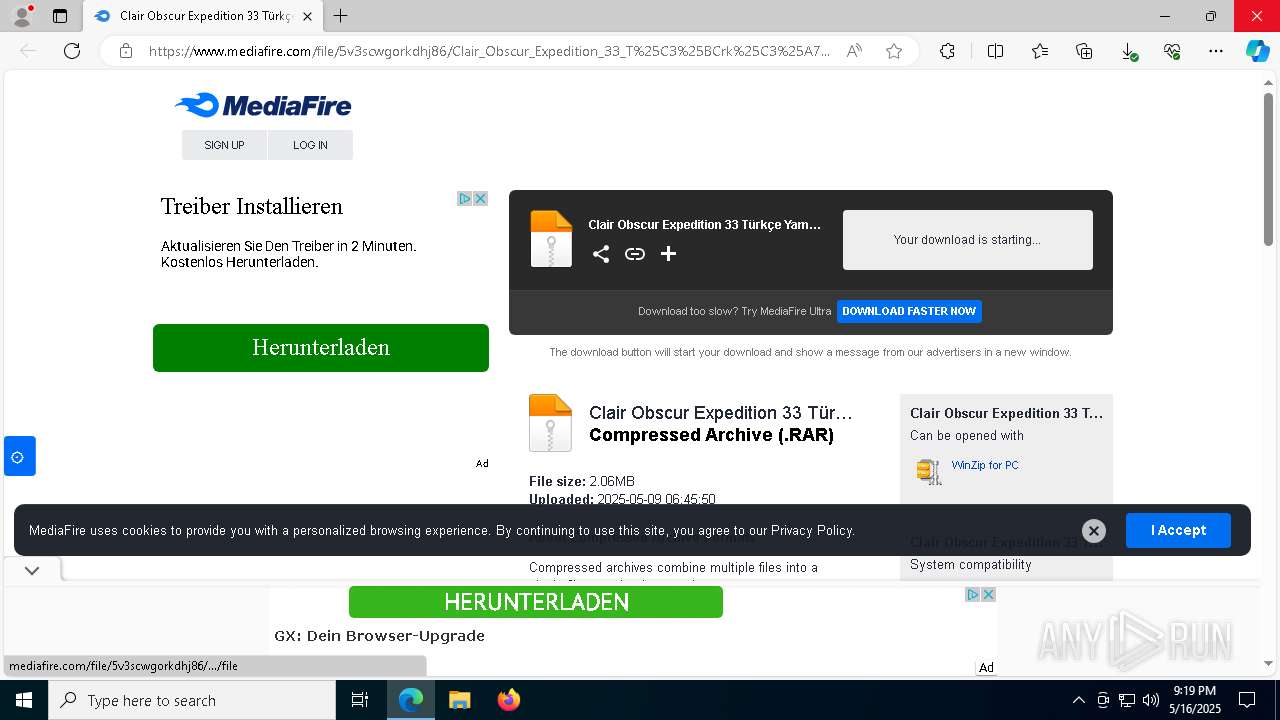Open browser Collections icon
Viewport: 1280px width, 720px height.
click(1084, 51)
